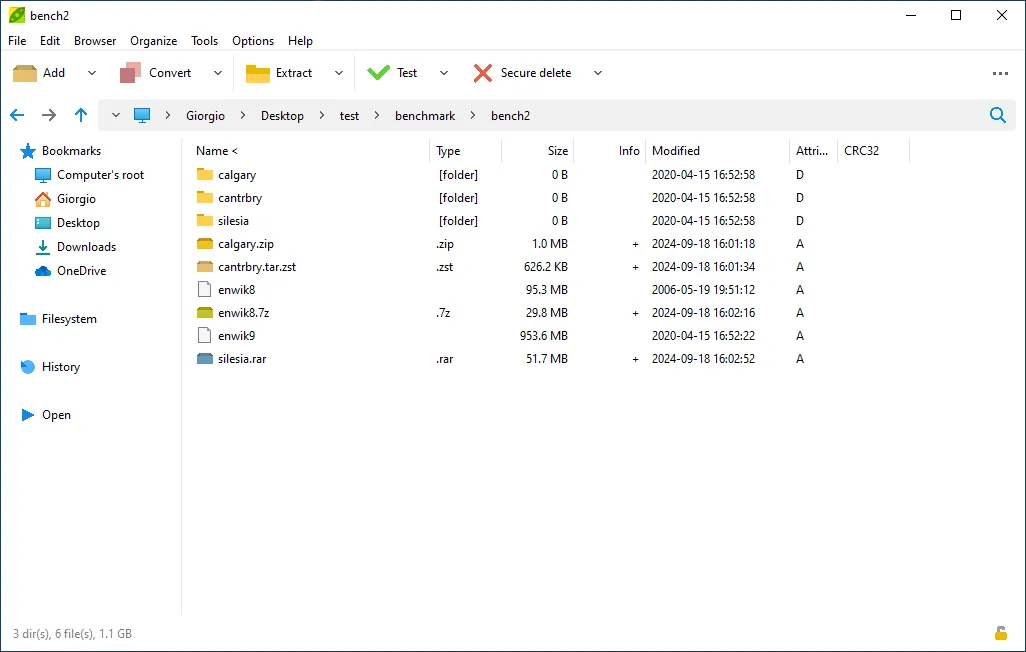Open the Tools menu

pos(204,41)
